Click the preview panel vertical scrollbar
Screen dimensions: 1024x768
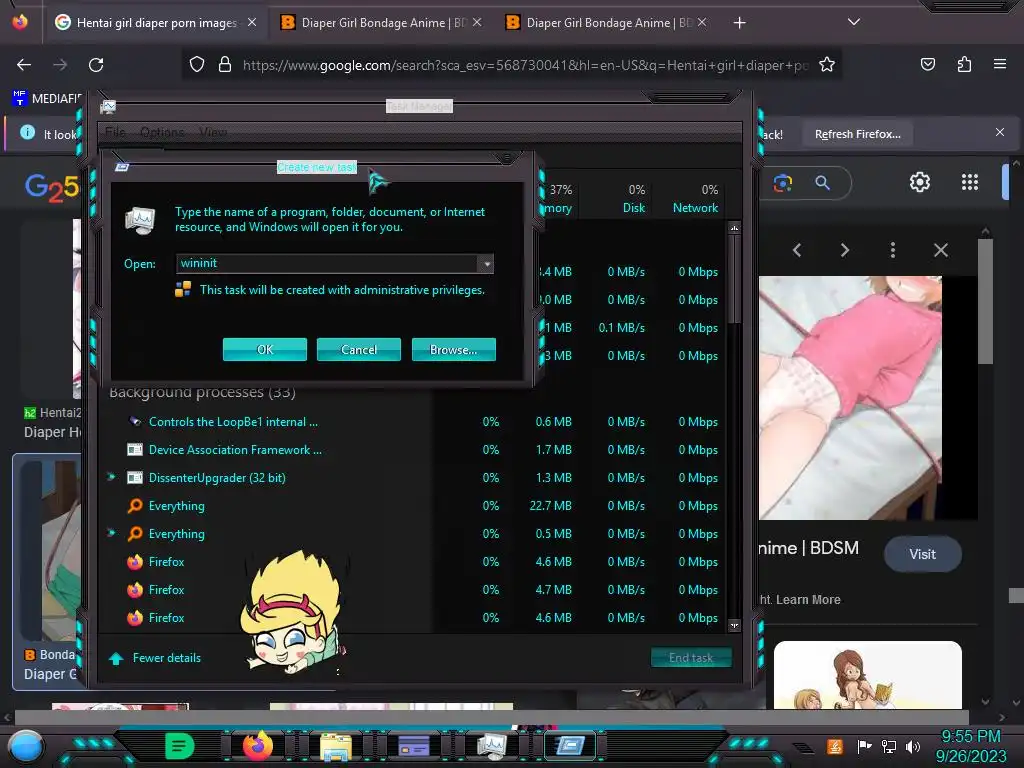coord(985,302)
